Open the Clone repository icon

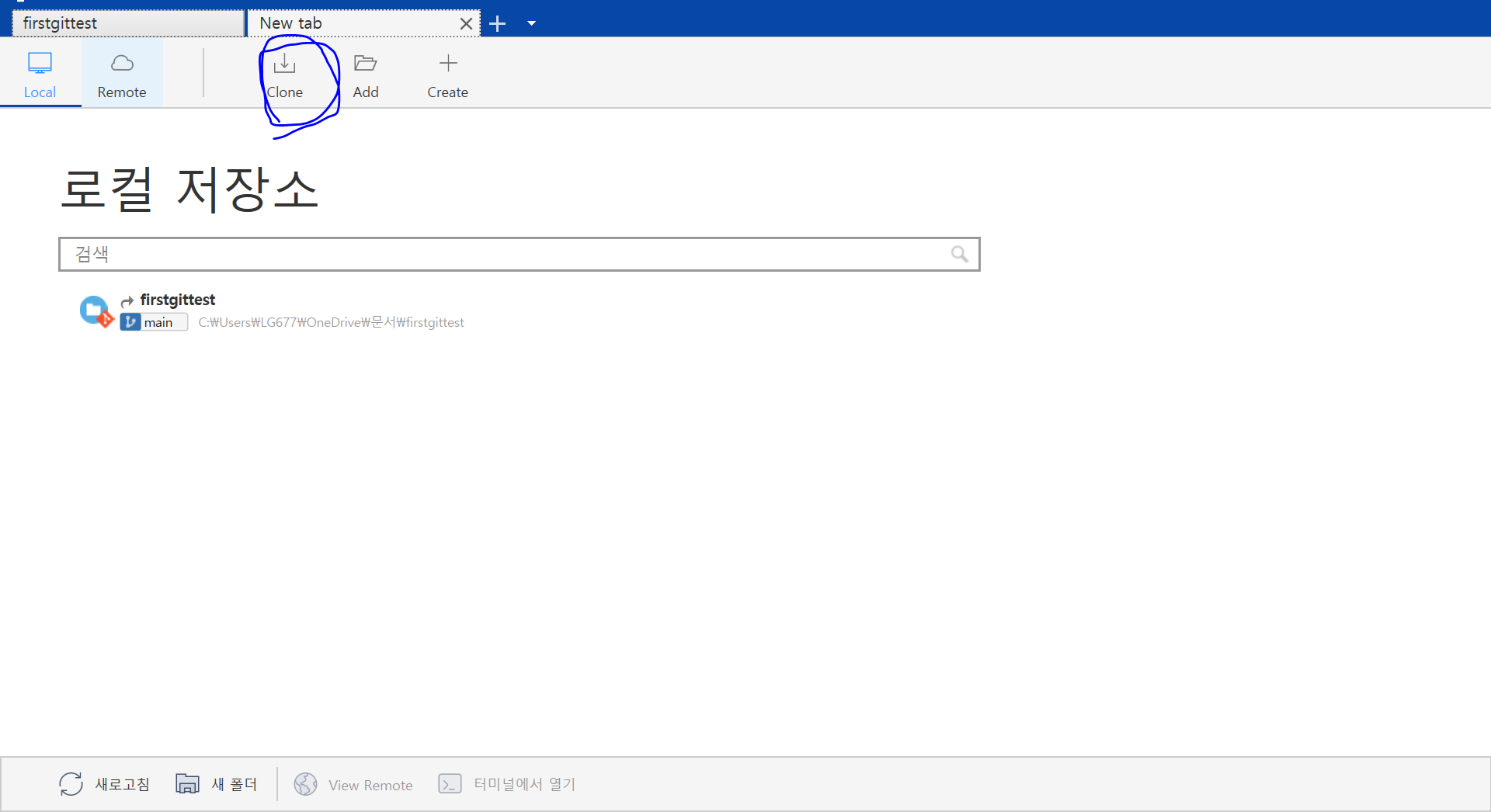point(284,63)
